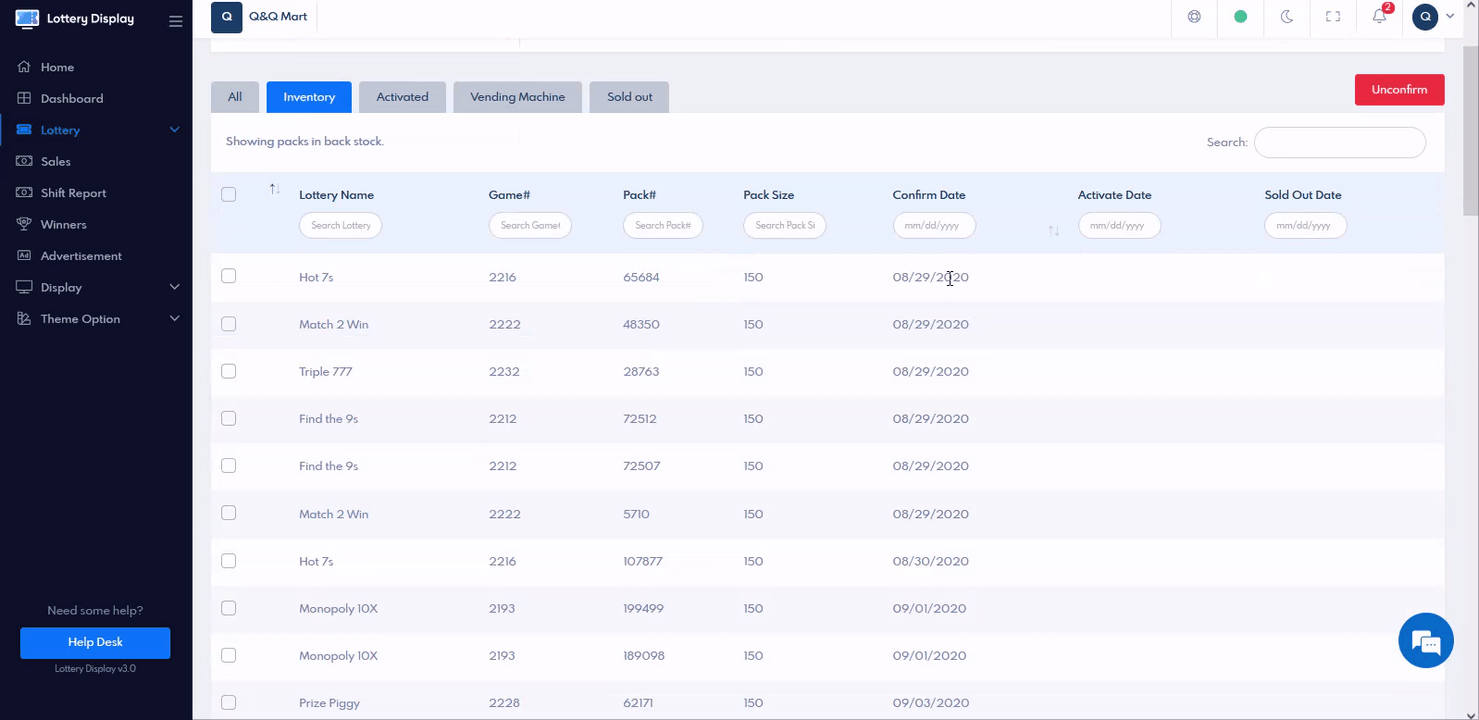Switch to the Sold out tab

(629, 97)
